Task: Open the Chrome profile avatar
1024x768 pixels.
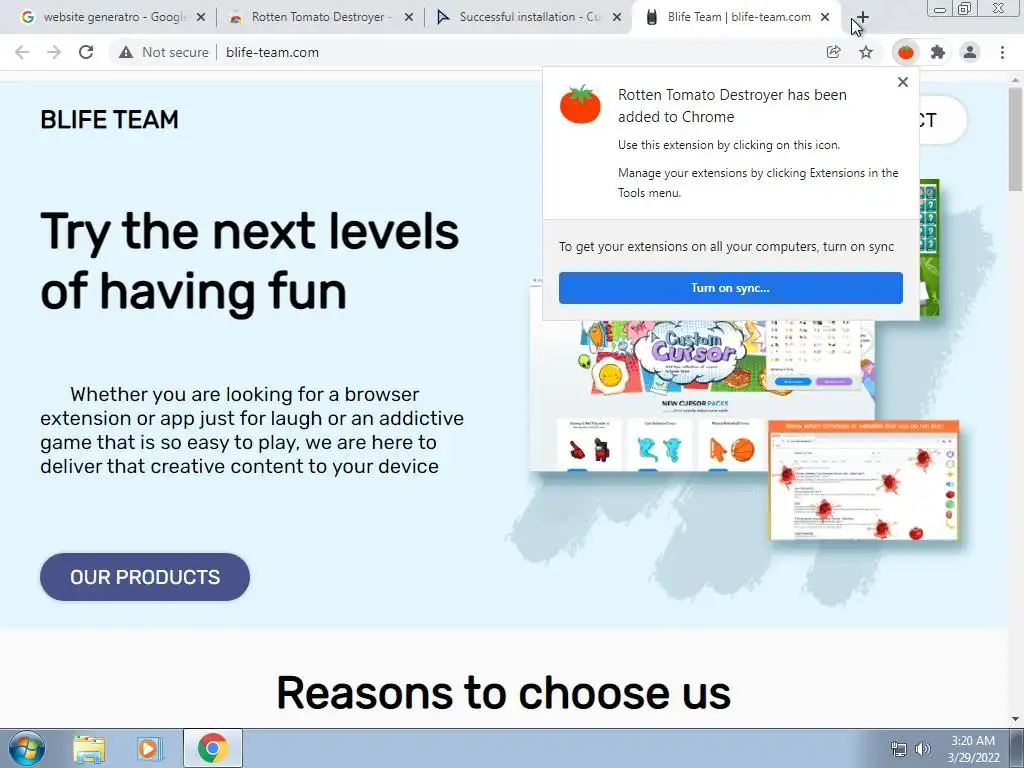Action: pyautogui.click(x=970, y=52)
